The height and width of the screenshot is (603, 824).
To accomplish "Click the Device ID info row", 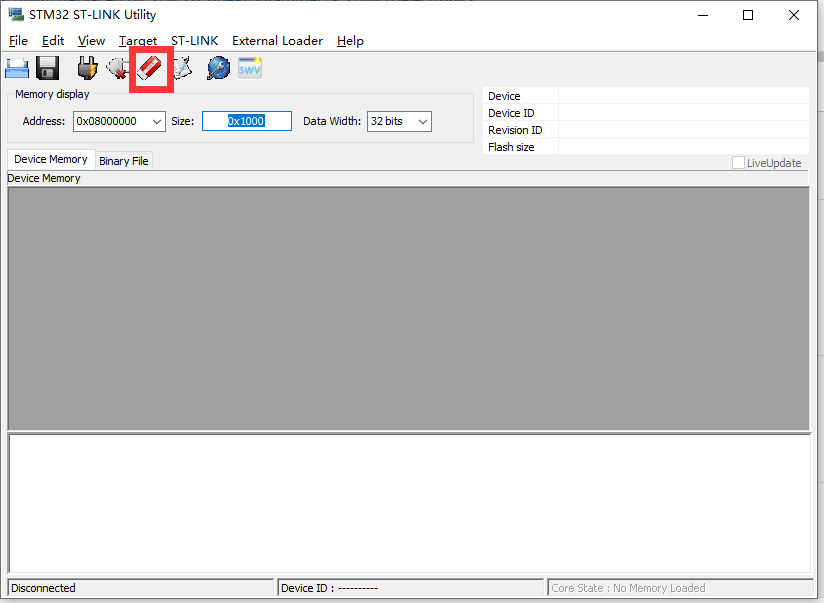I will (646, 113).
